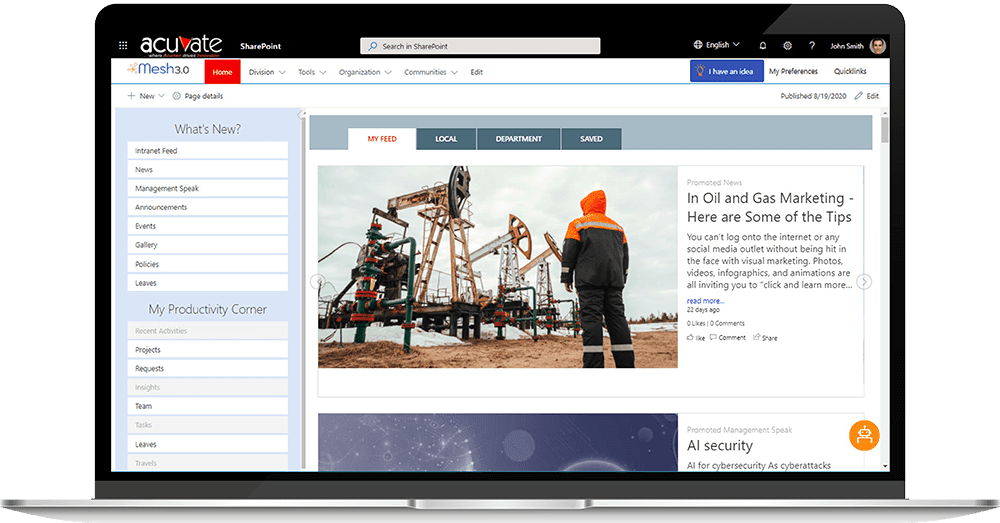Show next promoted news slide arrow

pos(864,282)
